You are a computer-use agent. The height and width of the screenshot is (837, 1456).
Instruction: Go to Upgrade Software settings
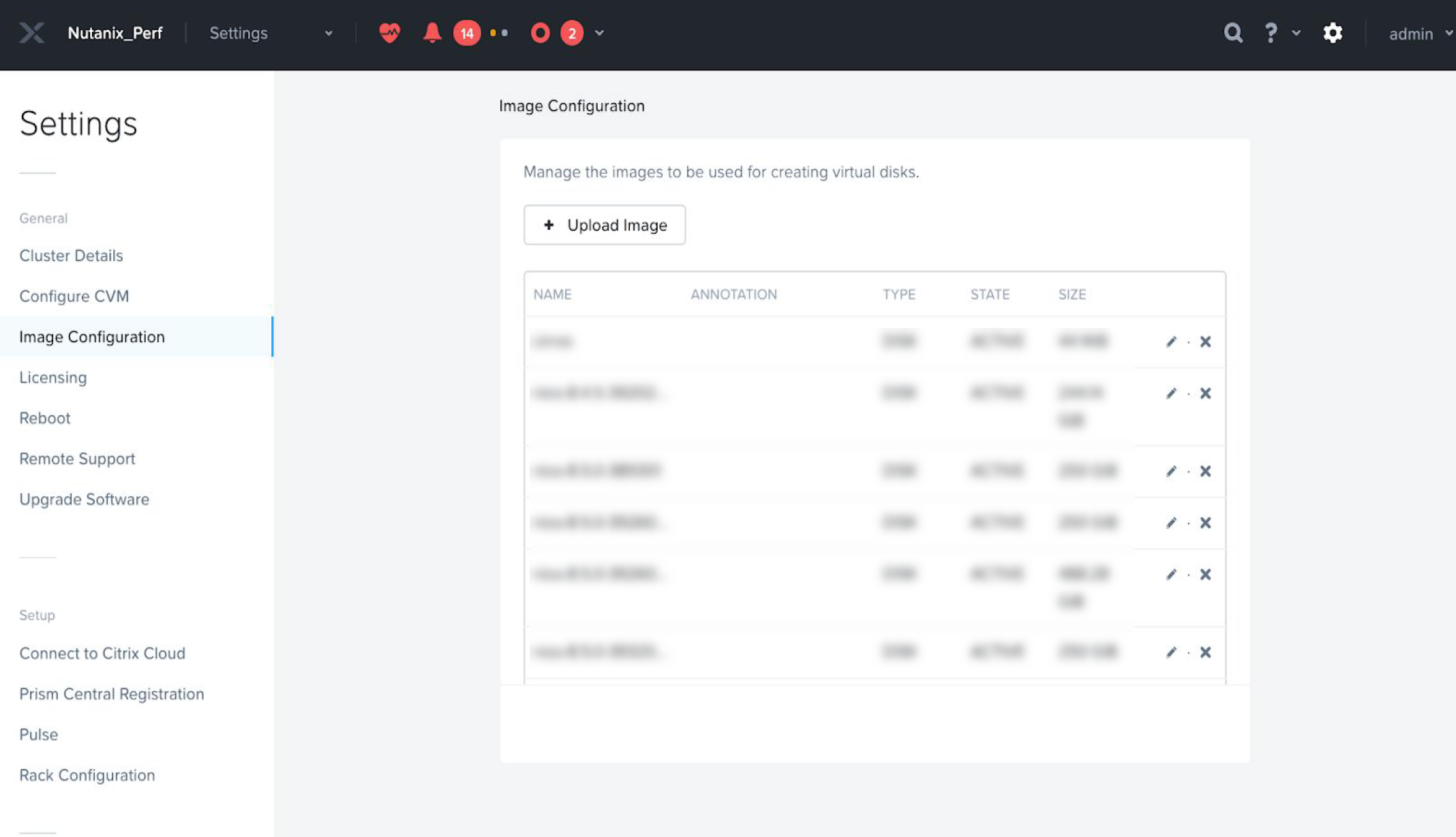(x=85, y=499)
